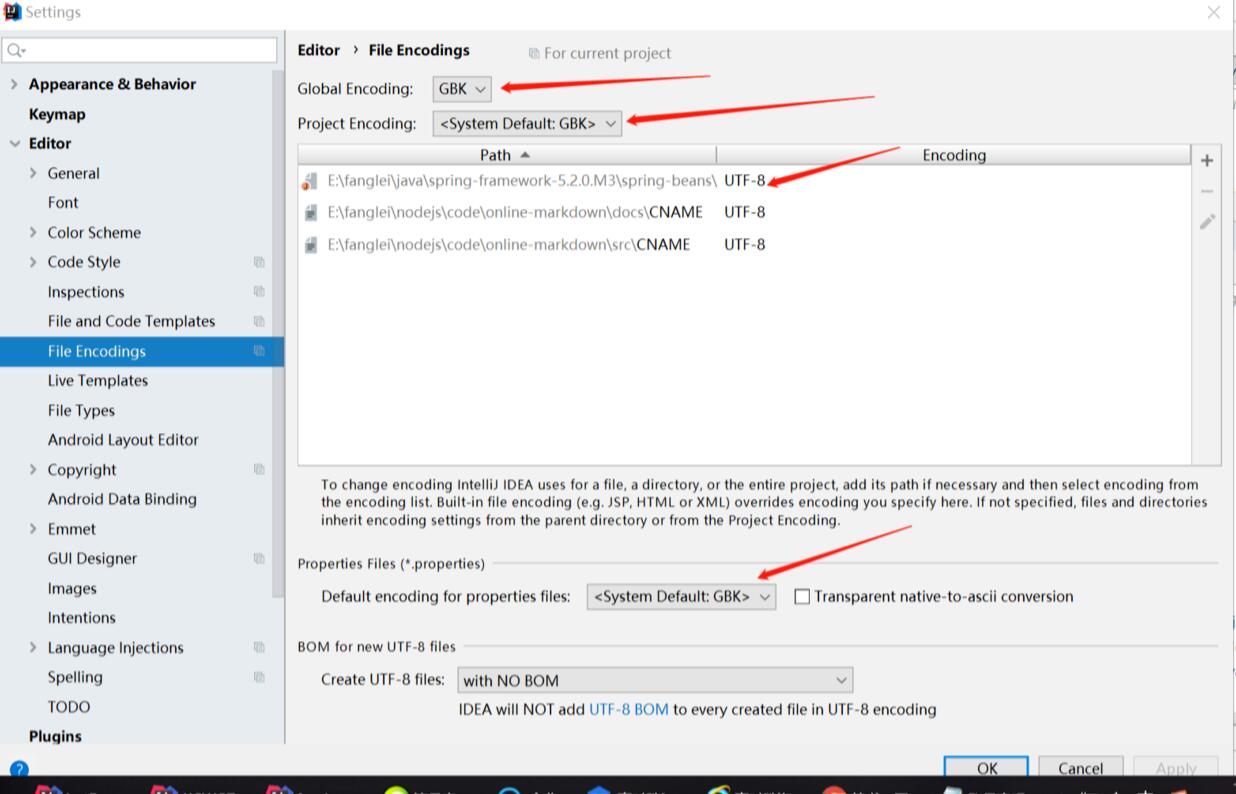
Task: Click the icon beside 'For current project' label
Action: coord(534,54)
